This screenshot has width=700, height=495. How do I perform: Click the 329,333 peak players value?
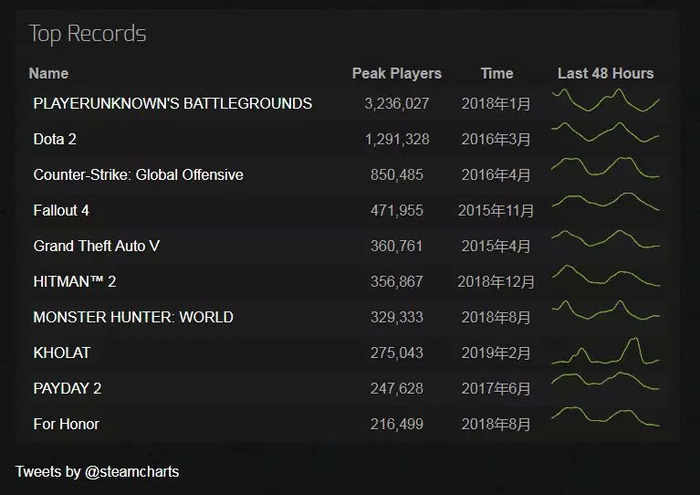point(396,317)
